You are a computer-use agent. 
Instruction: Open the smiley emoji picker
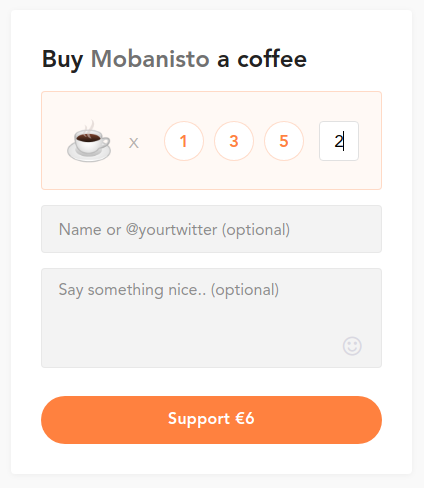coord(352,346)
